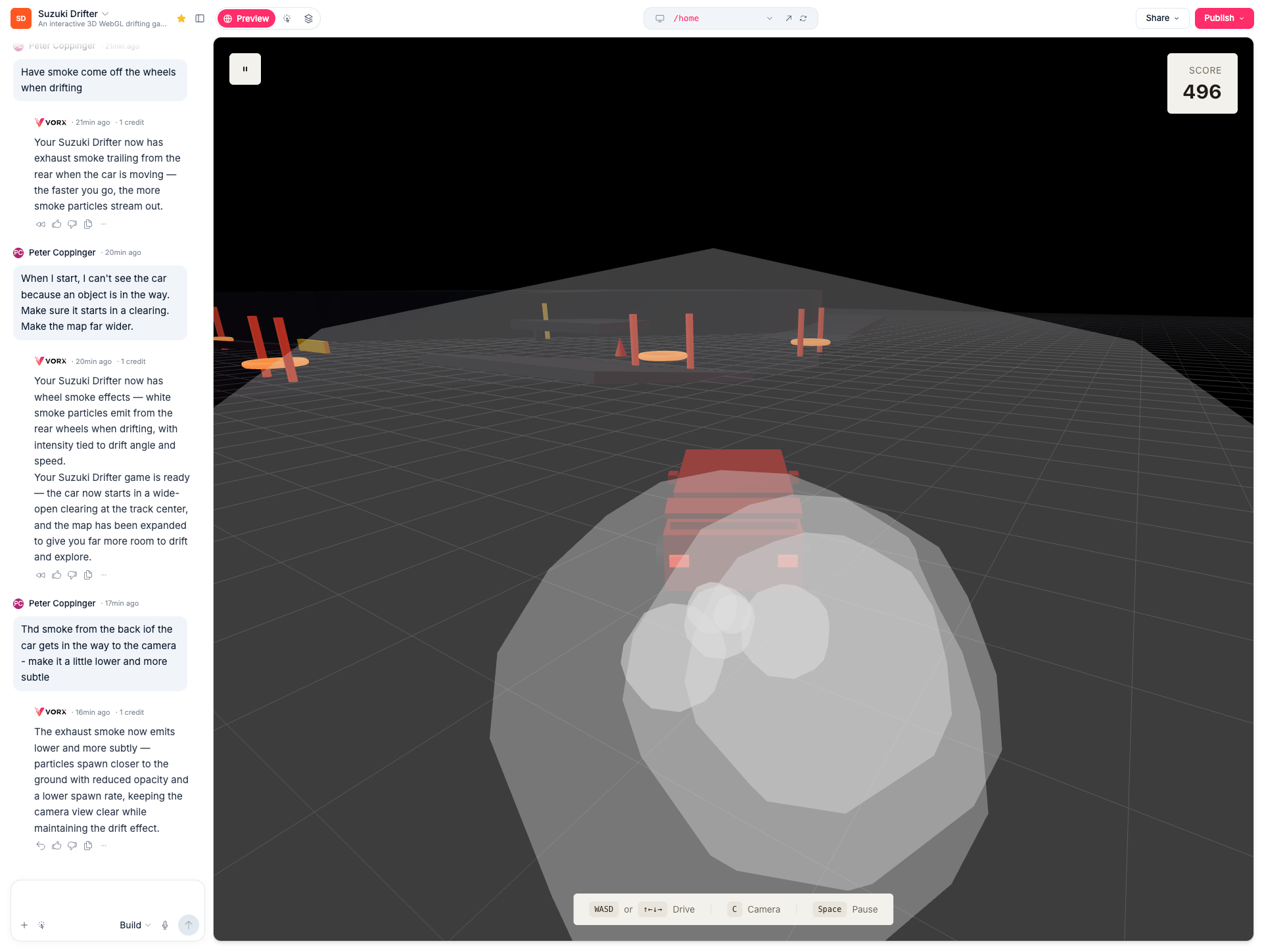Open the Publish dropdown button
The image size is (1262, 952).
point(1224,18)
